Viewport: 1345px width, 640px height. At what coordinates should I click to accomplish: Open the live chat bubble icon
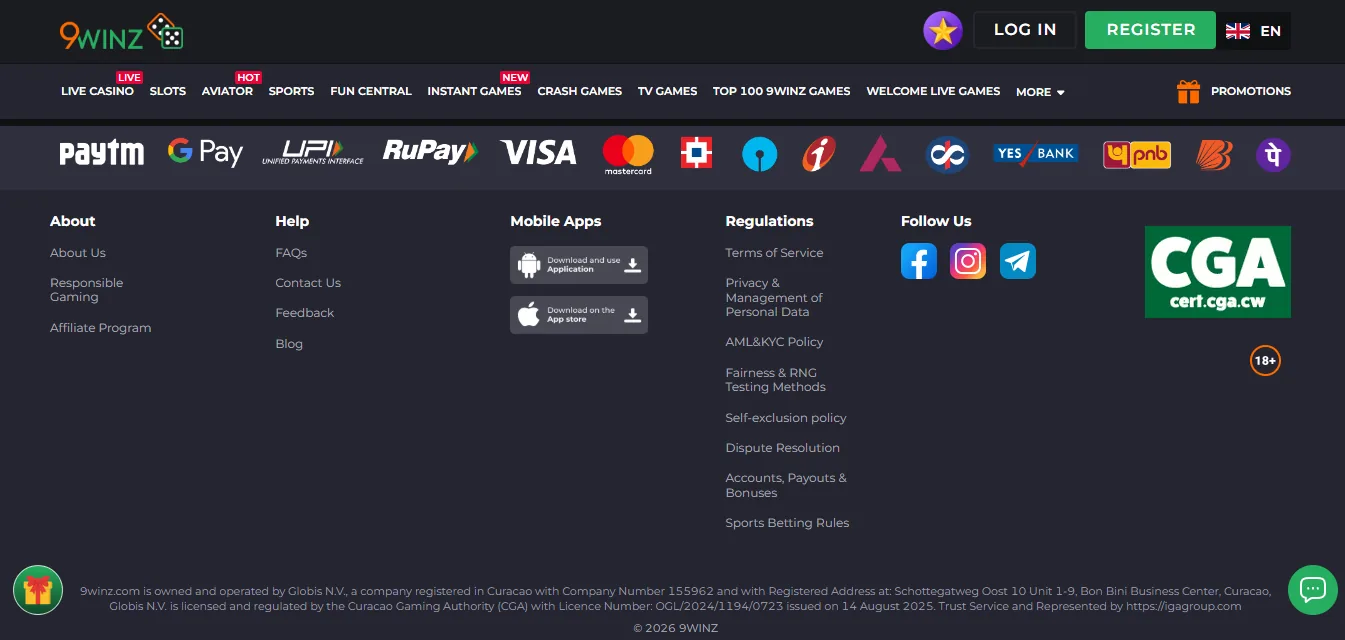click(1313, 590)
